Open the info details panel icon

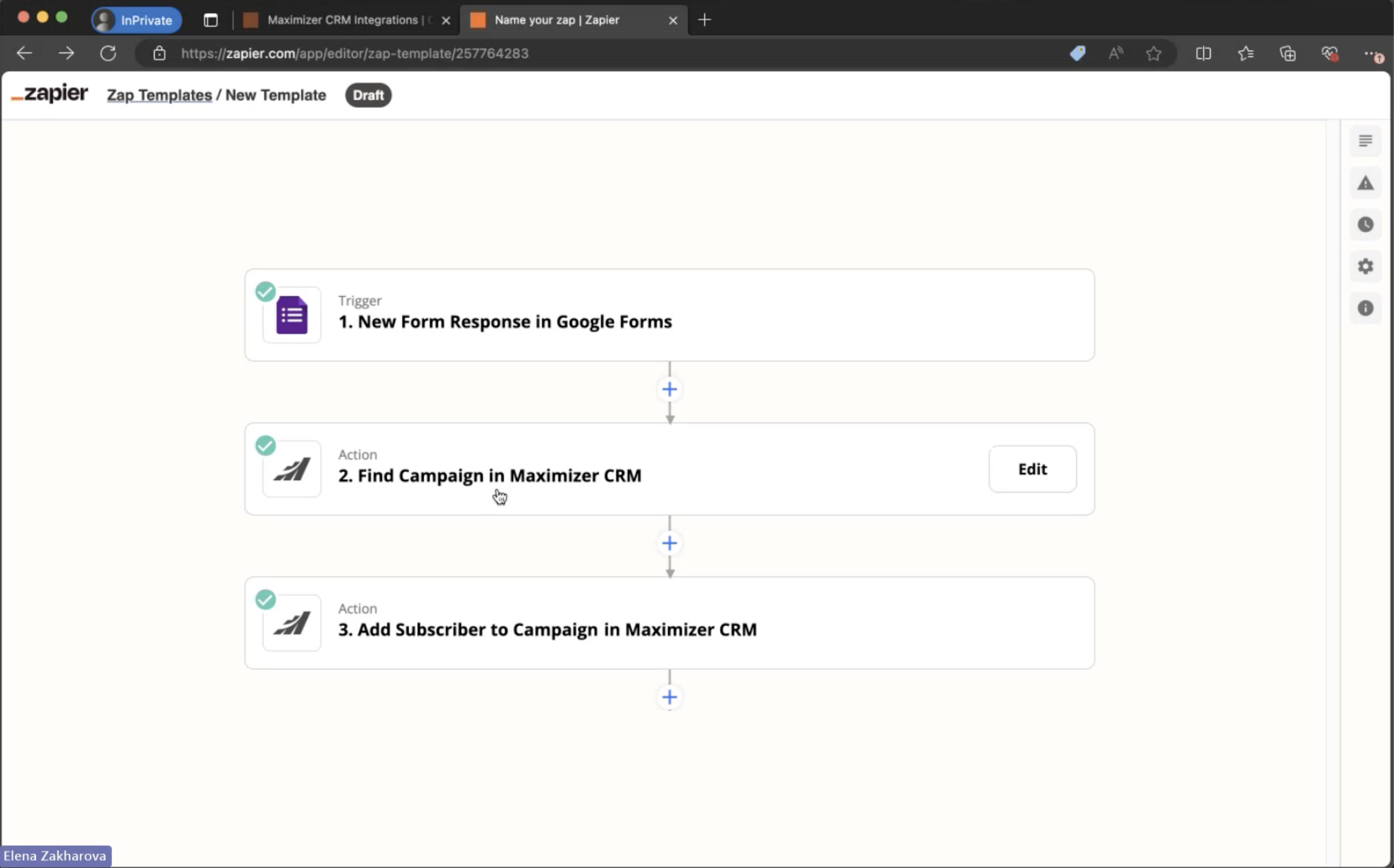point(1365,308)
